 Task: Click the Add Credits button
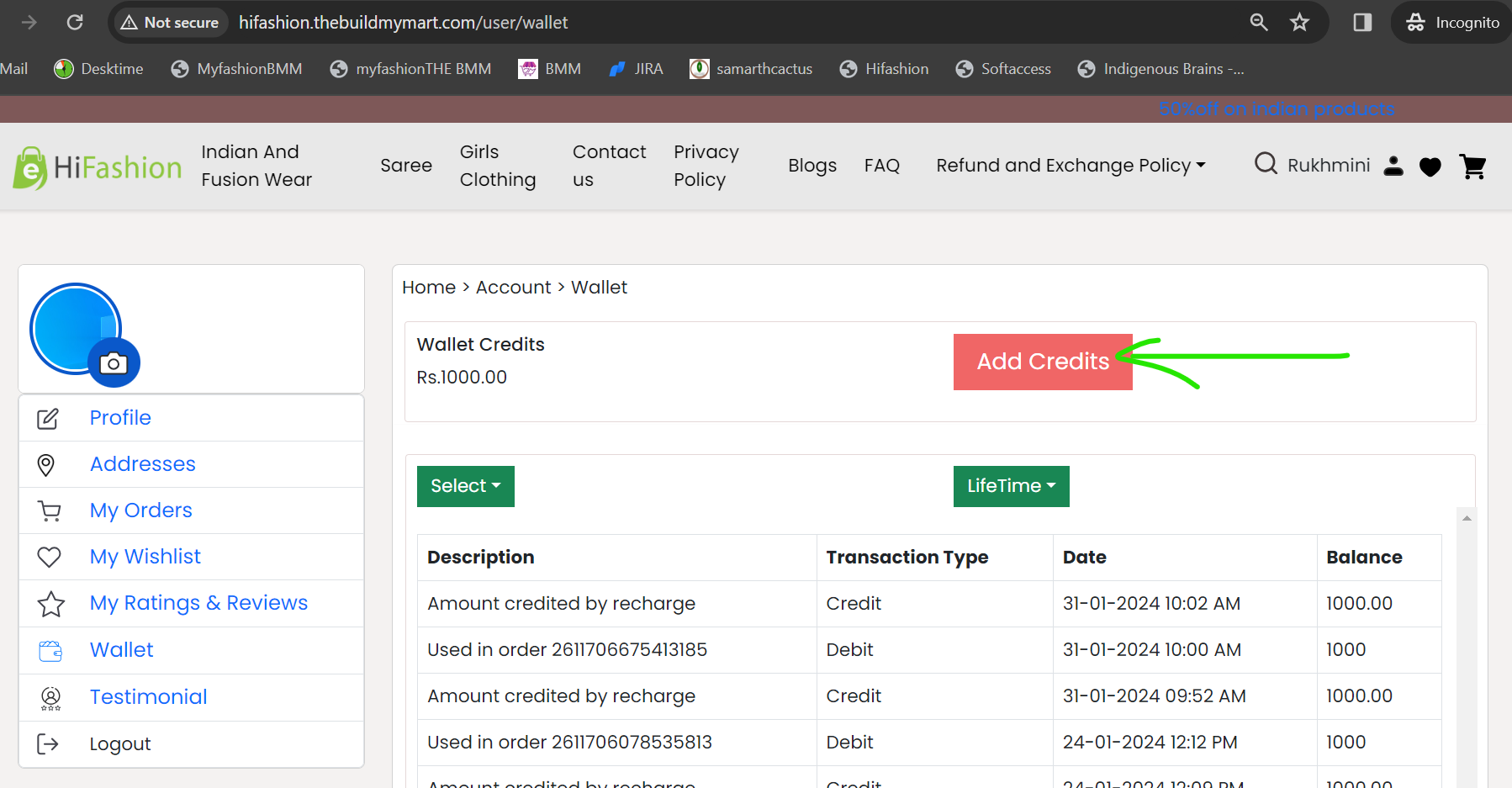(1043, 362)
